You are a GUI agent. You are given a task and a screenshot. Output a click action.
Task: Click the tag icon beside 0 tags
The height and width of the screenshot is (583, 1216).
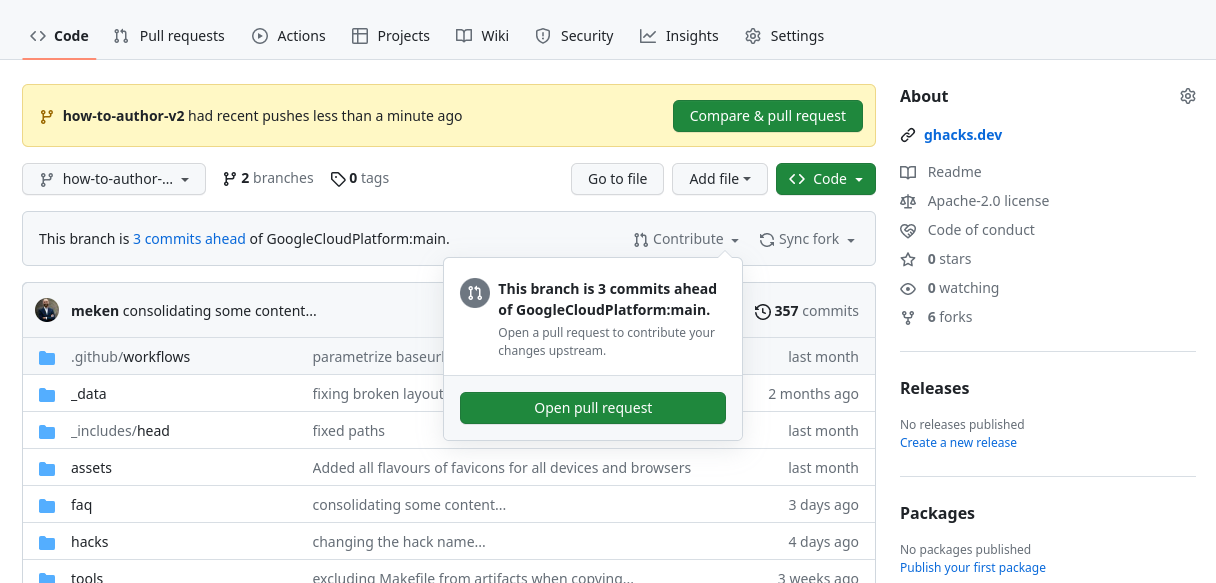[337, 177]
